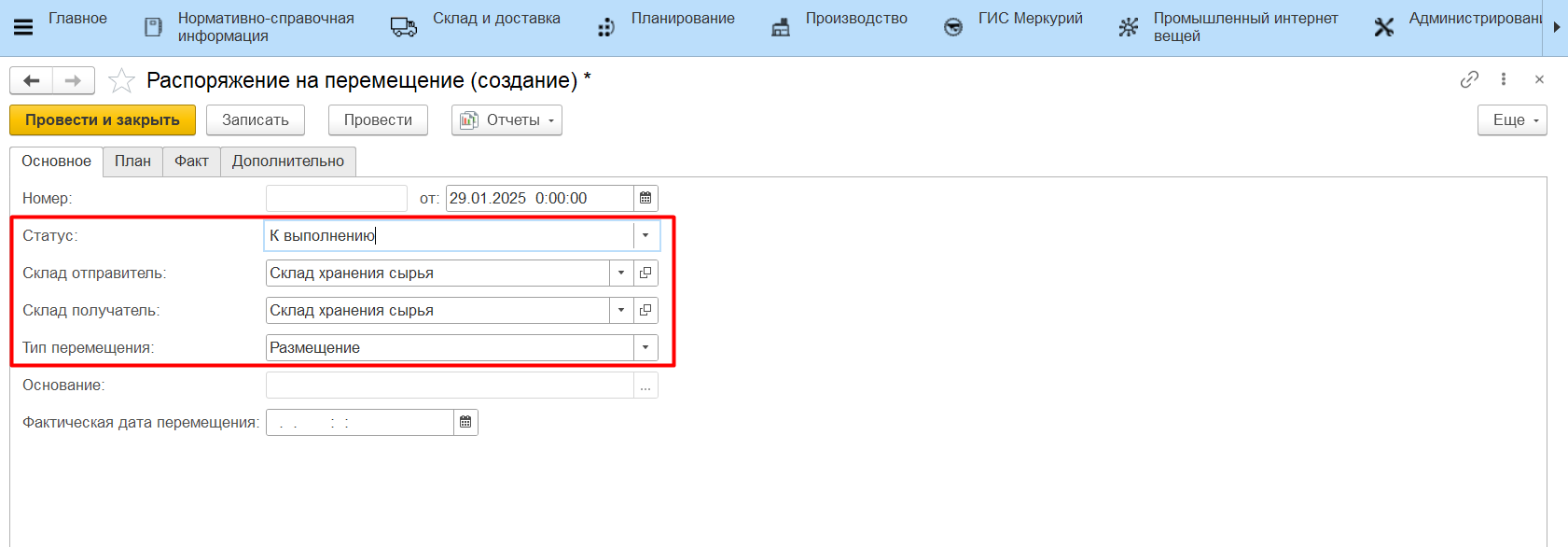Click the back navigation arrow
The image size is (1568, 547).
coord(32,81)
